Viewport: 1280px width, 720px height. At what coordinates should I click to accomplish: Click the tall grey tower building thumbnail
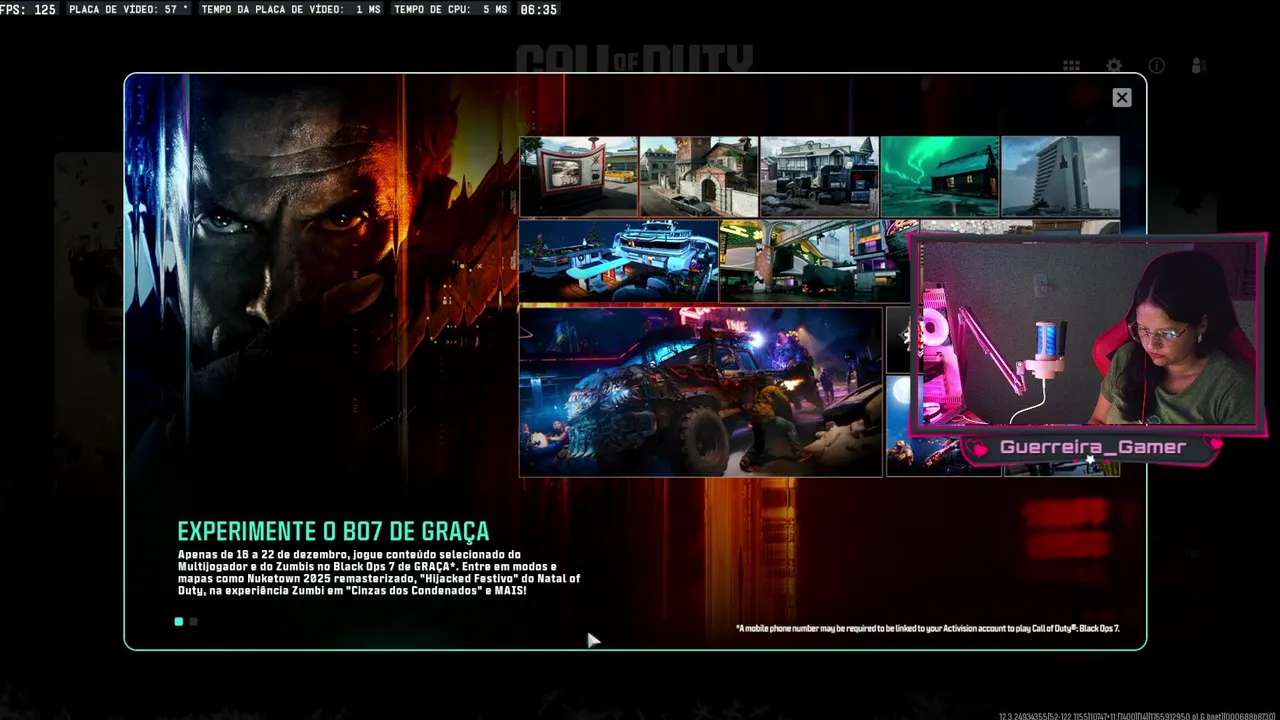(x=1060, y=176)
